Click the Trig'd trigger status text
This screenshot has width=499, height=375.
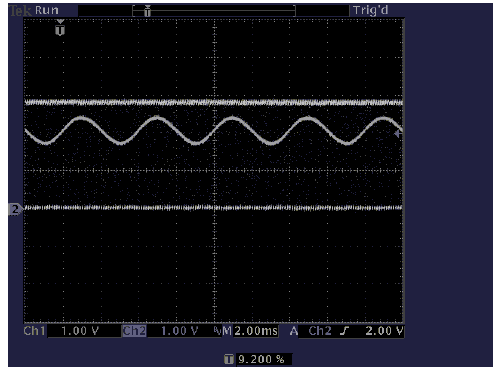[371, 11]
